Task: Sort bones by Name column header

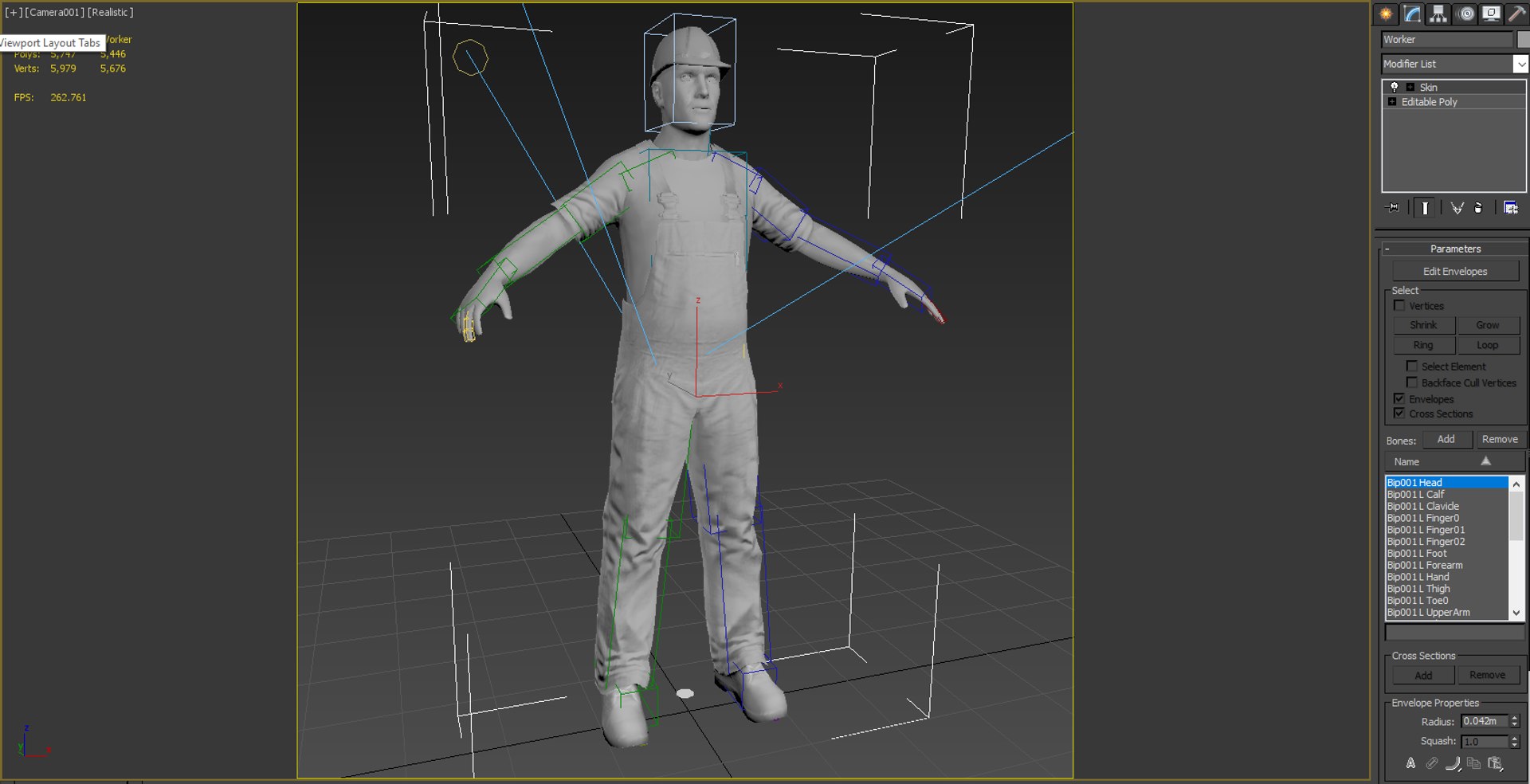Action: [1454, 461]
